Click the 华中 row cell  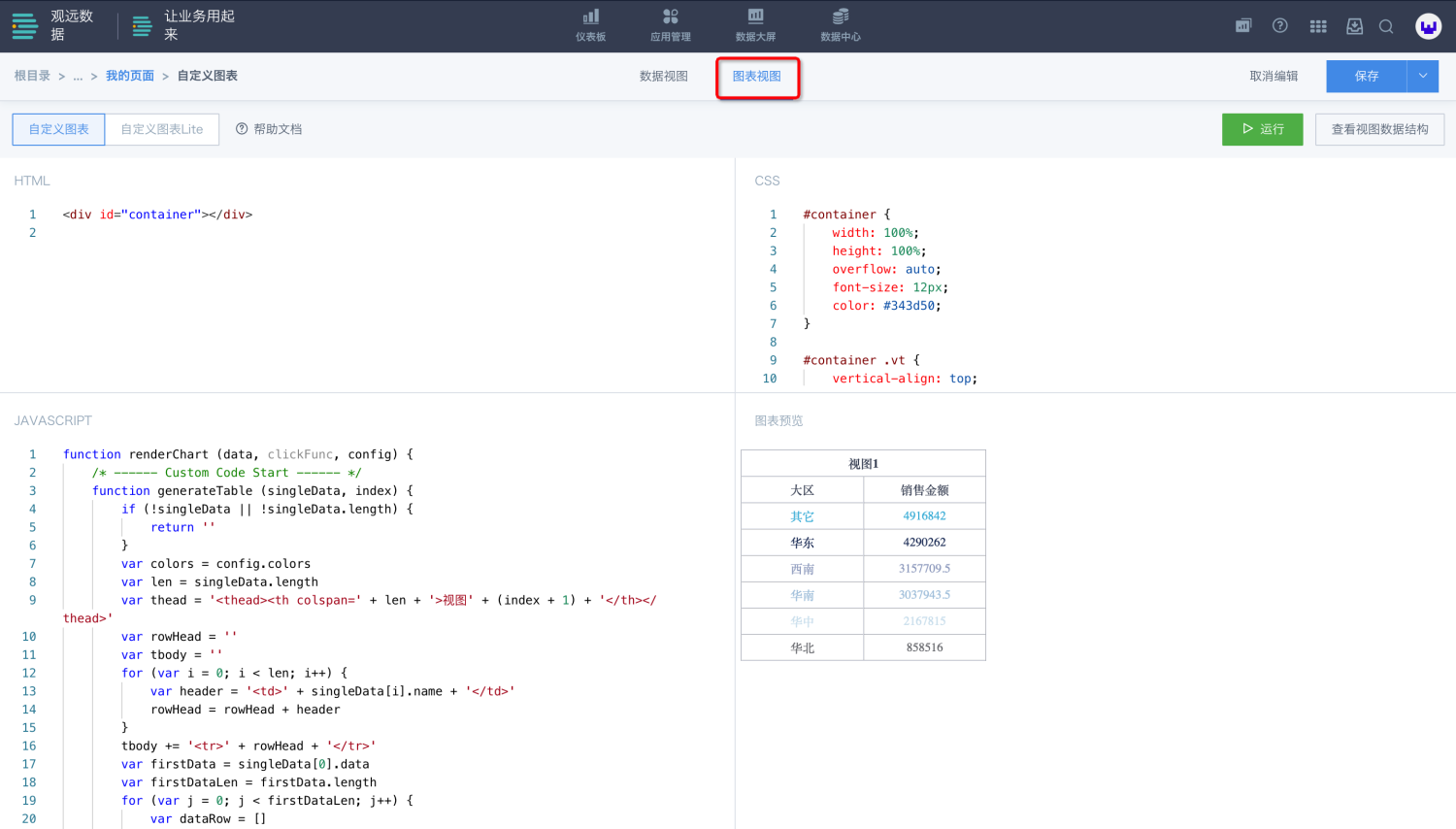pyautogui.click(x=803, y=621)
